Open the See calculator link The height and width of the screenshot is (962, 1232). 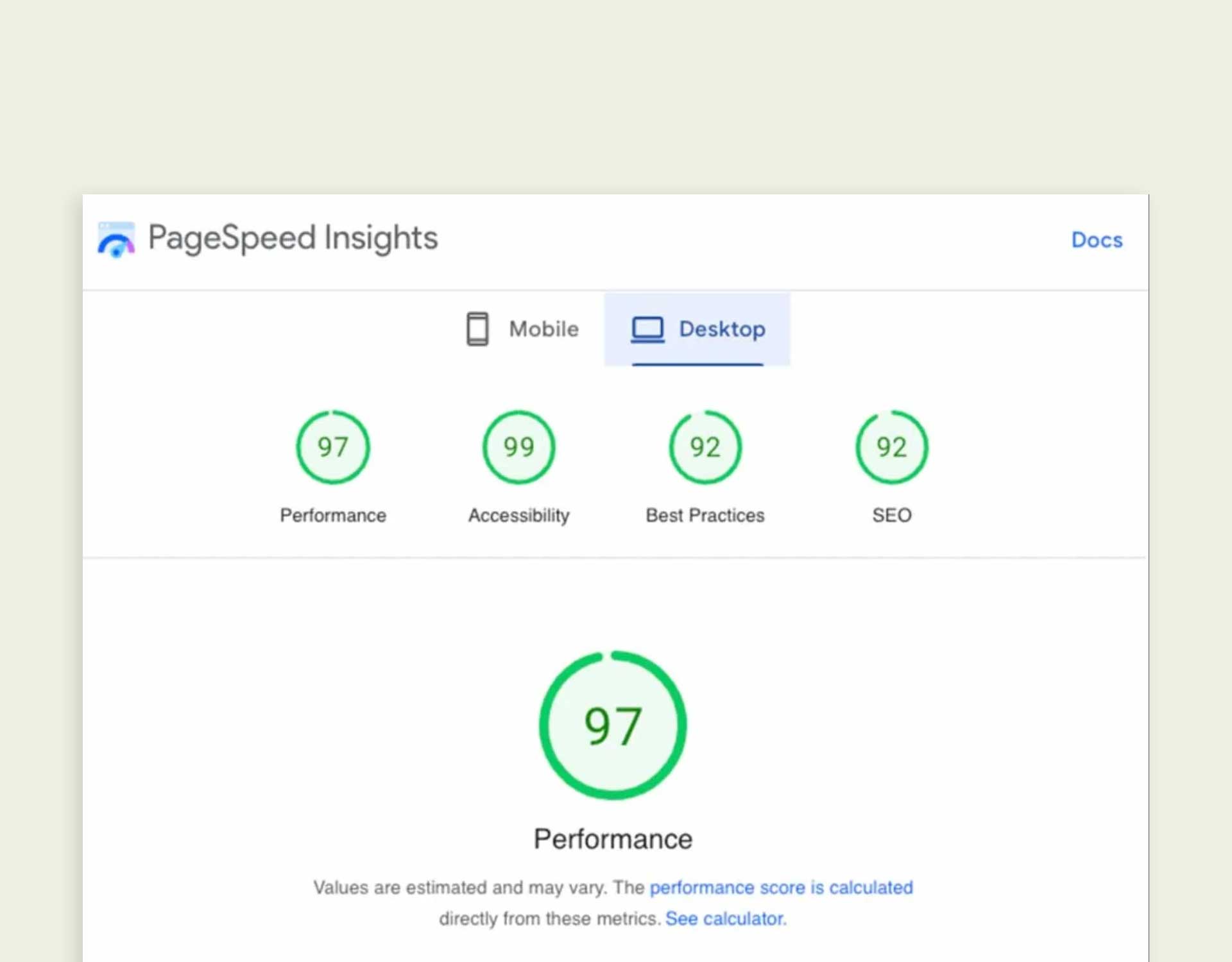(x=726, y=918)
